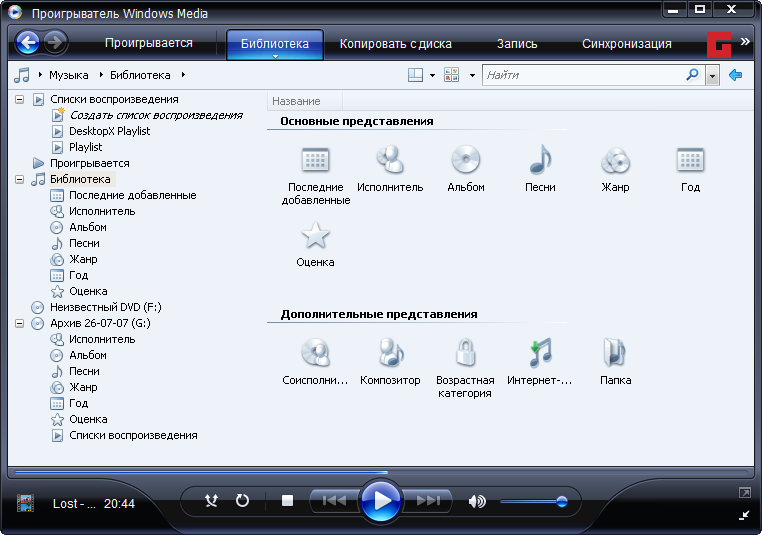Viewport: 762px width, 535px height.
Task: Open the Последние добавленные view icon
Action: click(x=315, y=160)
